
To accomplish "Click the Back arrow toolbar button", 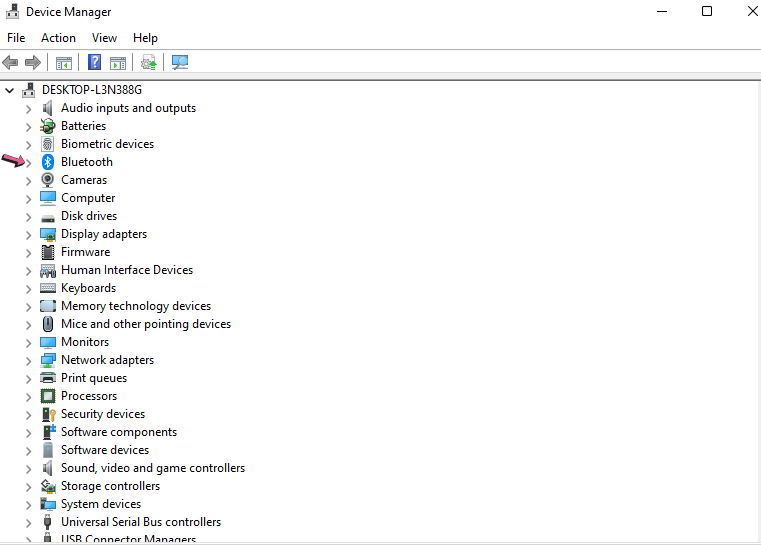I will pos(10,63).
